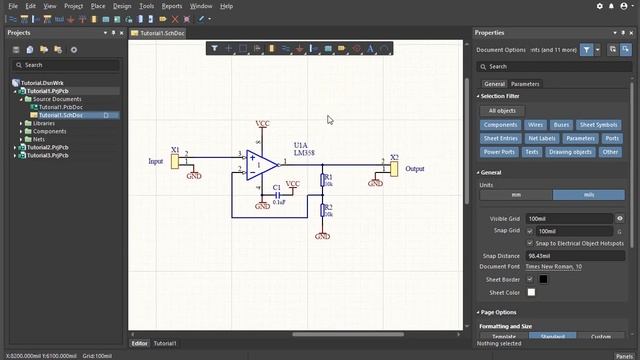
Task: Toggle the Components selection filter
Action: pyautogui.click(x=500, y=125)
